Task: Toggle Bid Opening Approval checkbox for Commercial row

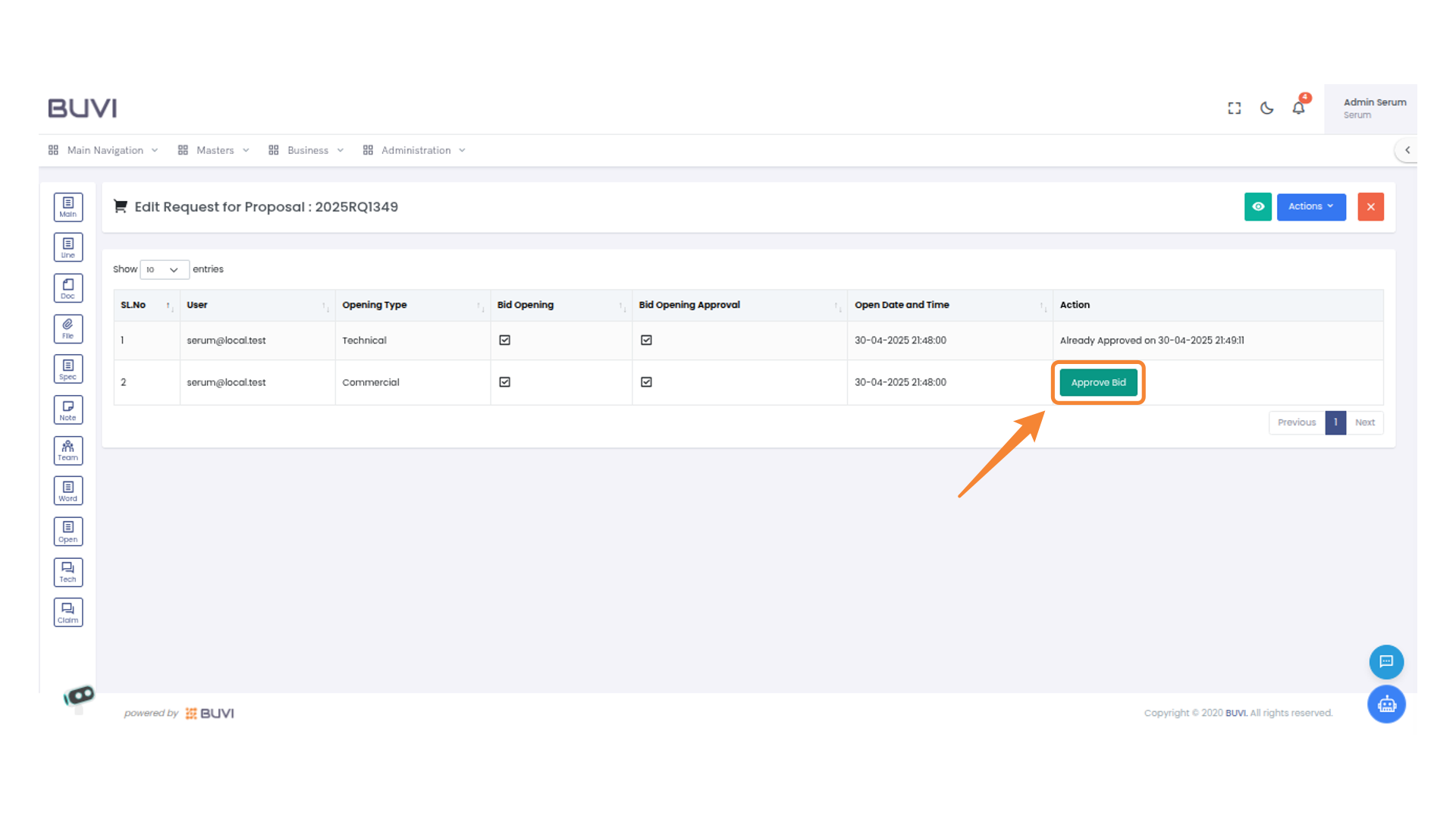Action: (646, 382)
